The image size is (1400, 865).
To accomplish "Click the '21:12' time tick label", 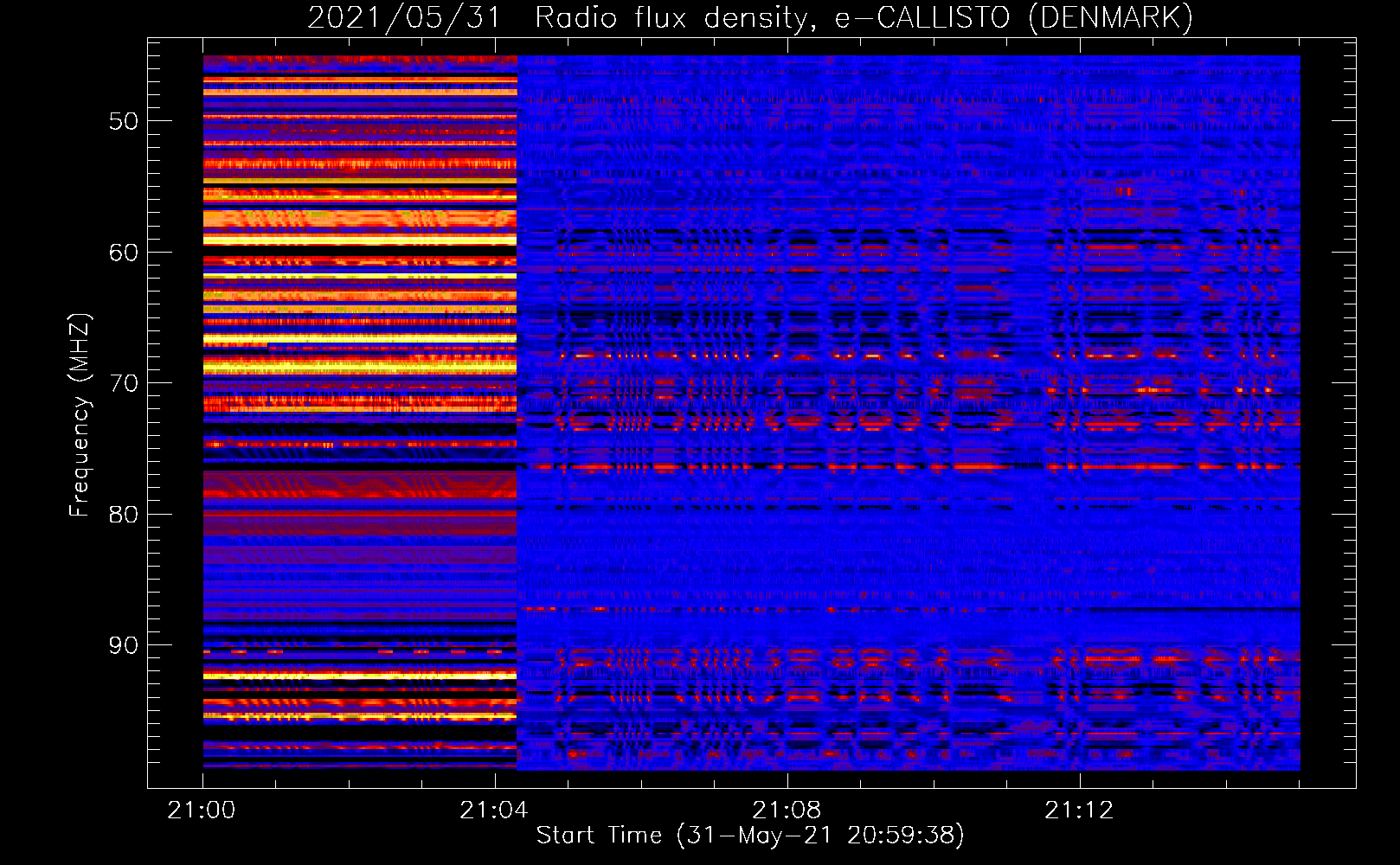I will point(1079,810).
